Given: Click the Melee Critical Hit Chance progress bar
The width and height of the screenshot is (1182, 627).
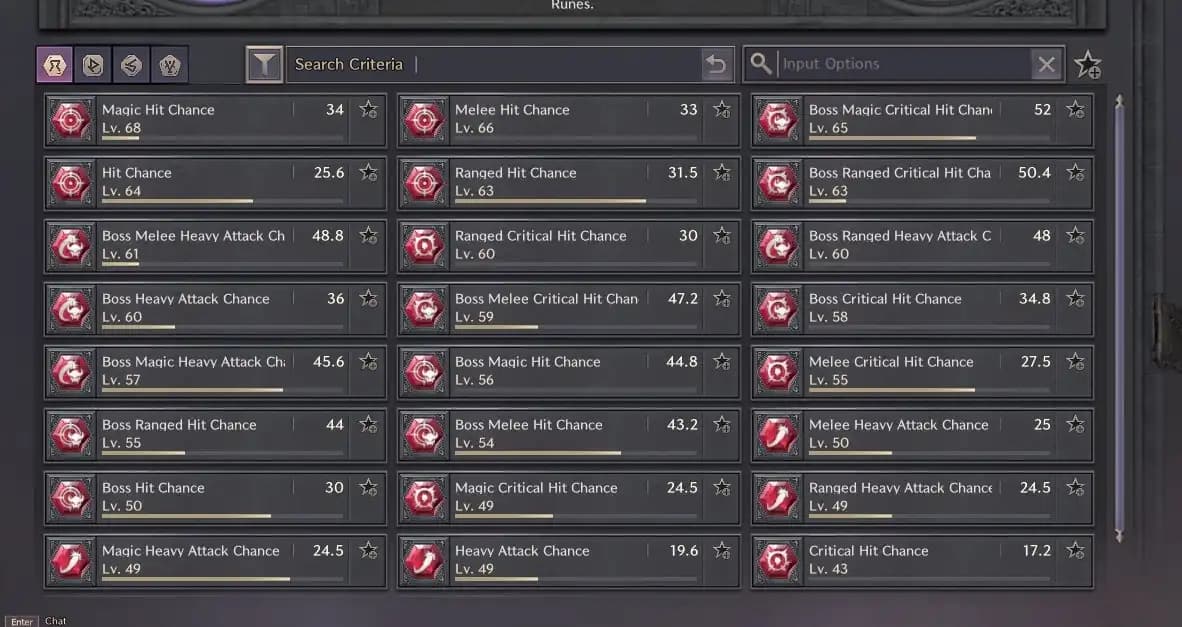Looking at the screenshot, I should tap(891, 390).
